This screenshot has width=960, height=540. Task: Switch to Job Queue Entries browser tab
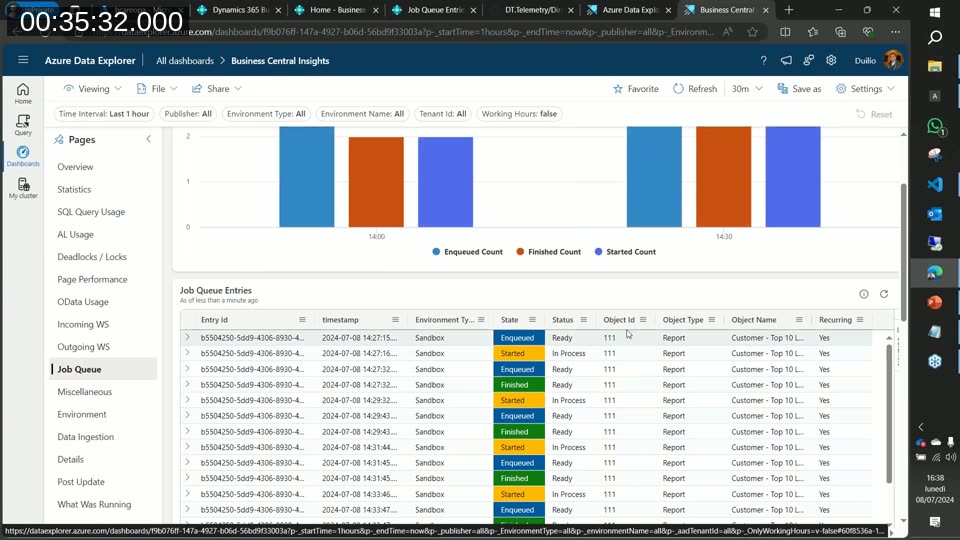[435, 10]
